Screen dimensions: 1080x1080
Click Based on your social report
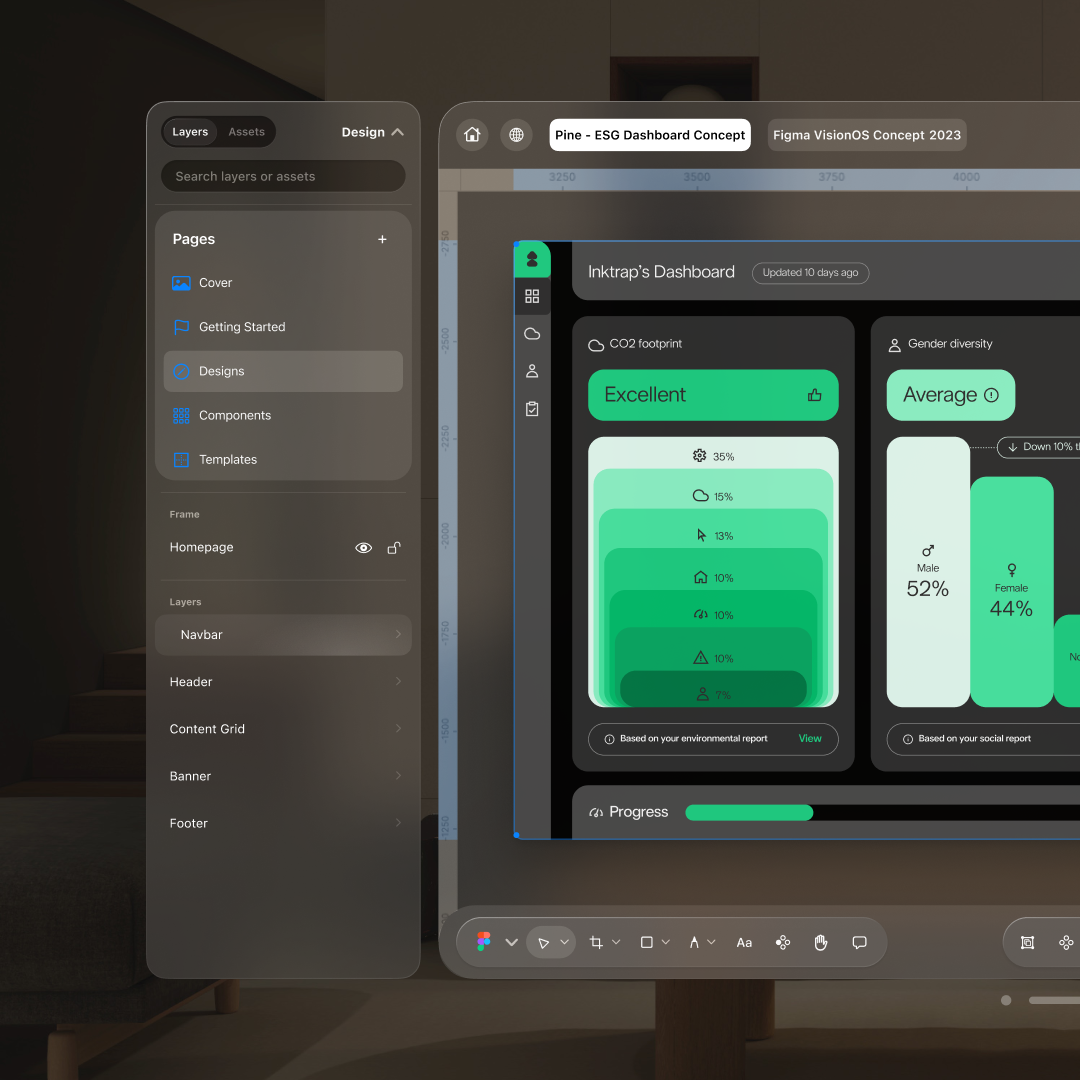pyautogui.click(x=974, y=738)
